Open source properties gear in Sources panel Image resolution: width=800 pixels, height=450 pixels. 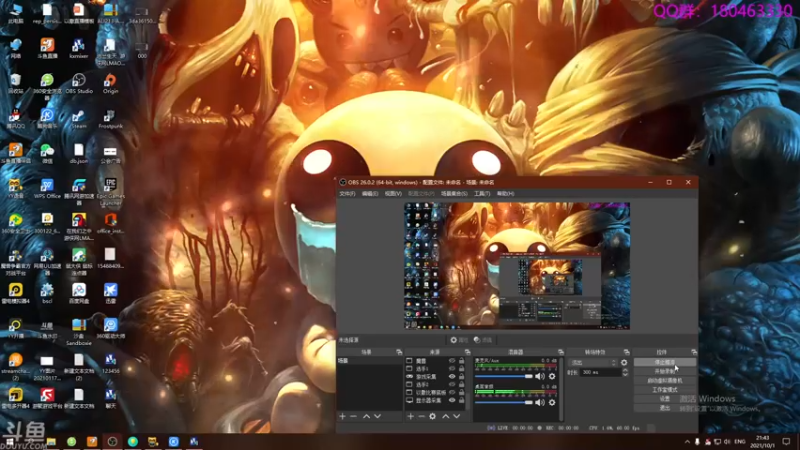433,416
